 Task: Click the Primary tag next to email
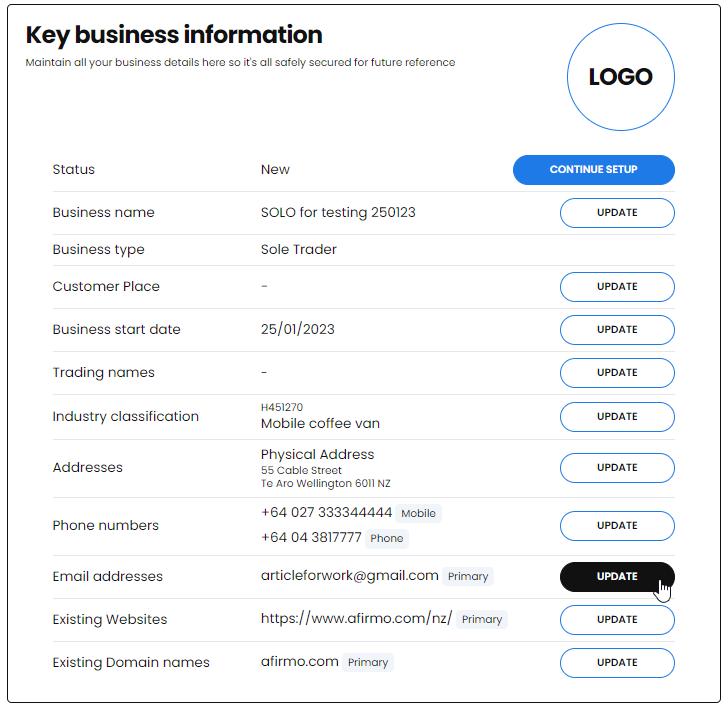pyautogui.click(x=468, y=576)
